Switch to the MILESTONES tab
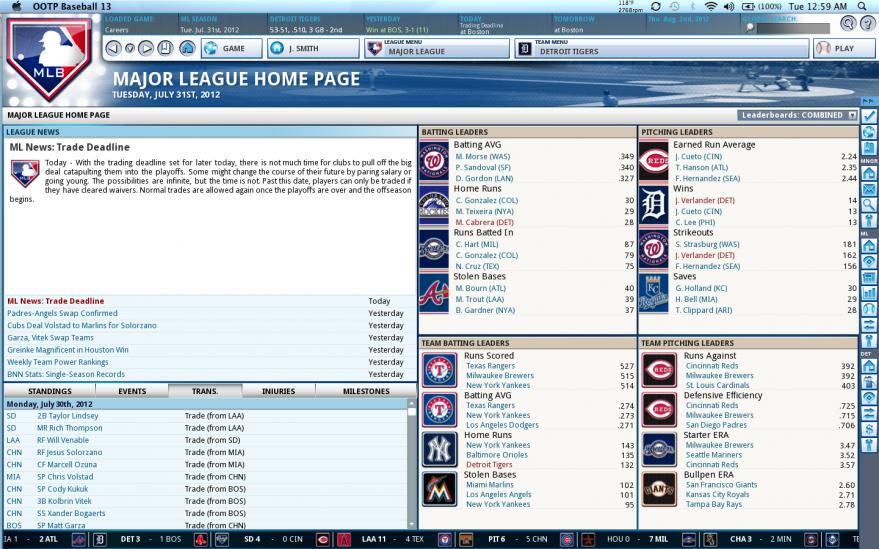 (x=366, y=391)
